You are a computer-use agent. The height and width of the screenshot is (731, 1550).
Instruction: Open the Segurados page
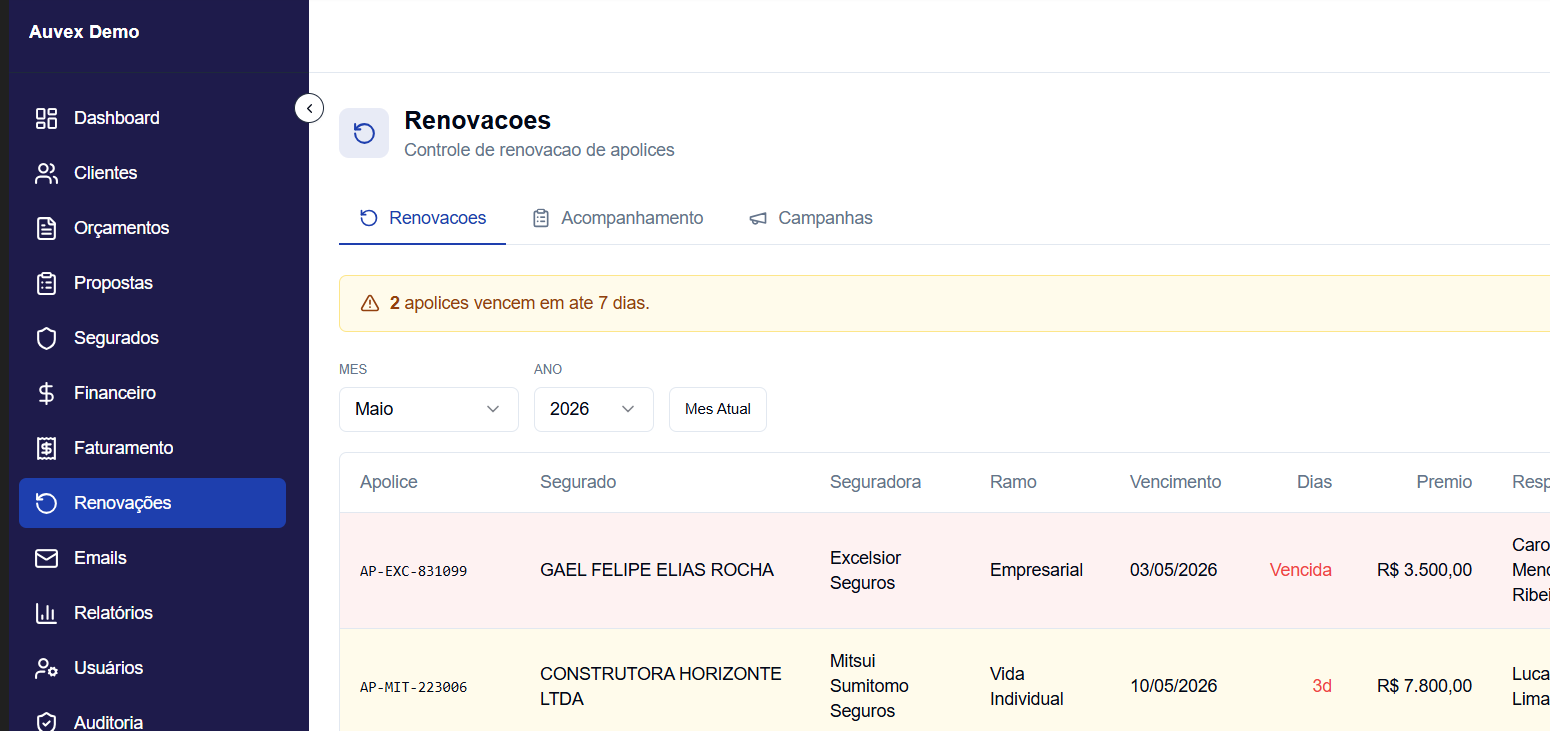pos(152,338)
